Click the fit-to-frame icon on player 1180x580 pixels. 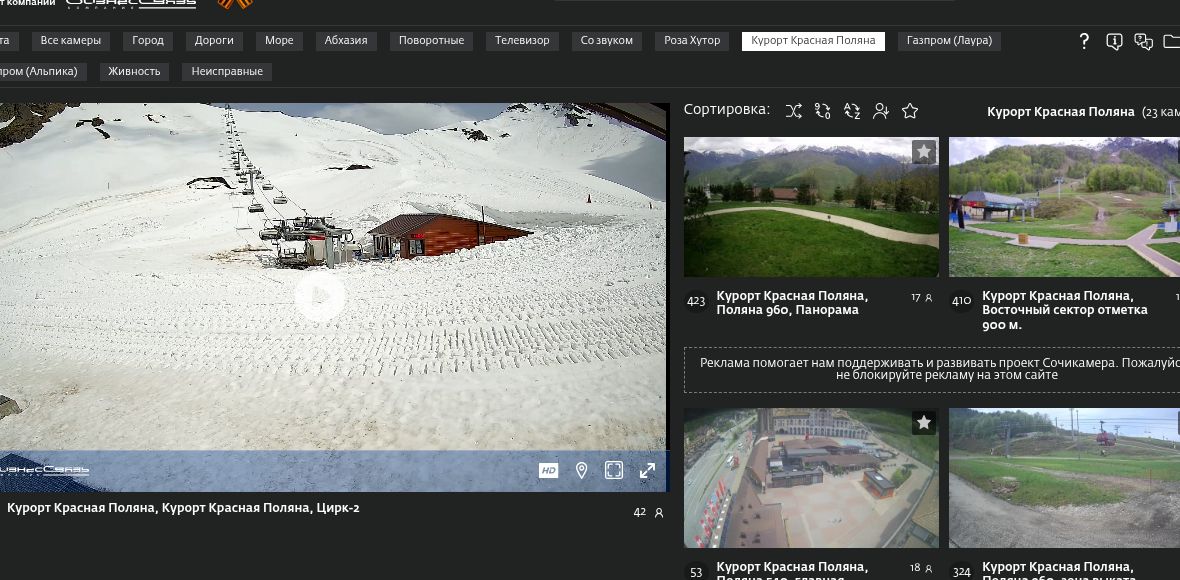[614, 471]
